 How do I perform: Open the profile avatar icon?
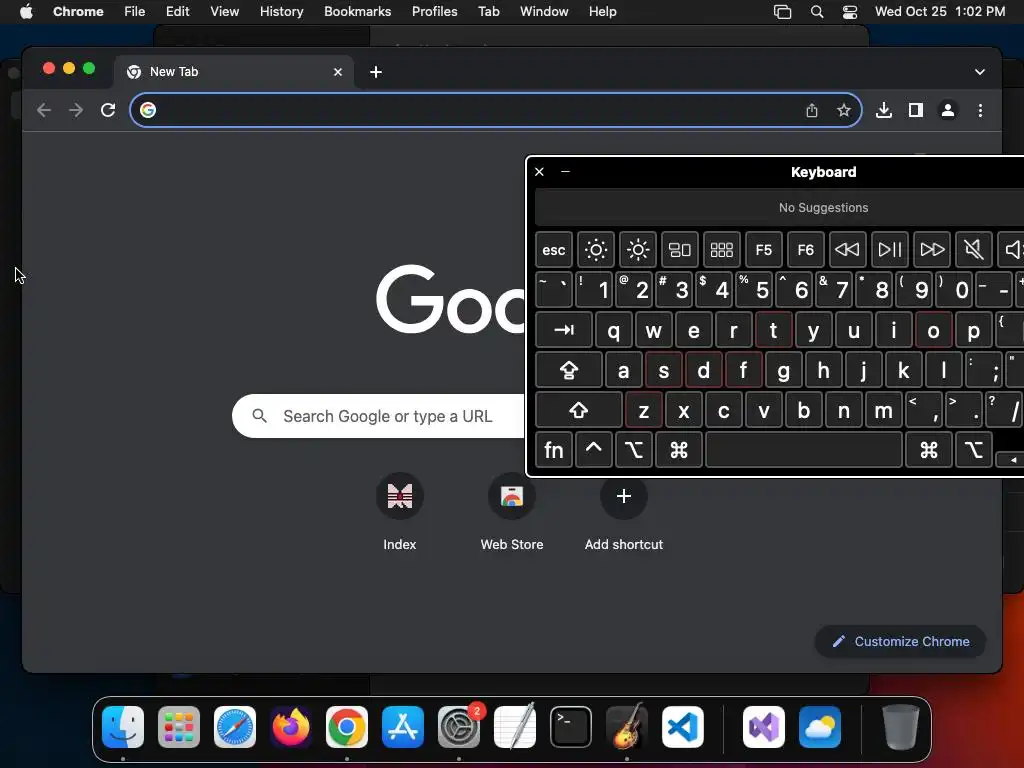pyautogui.click(x=948, y=110)
